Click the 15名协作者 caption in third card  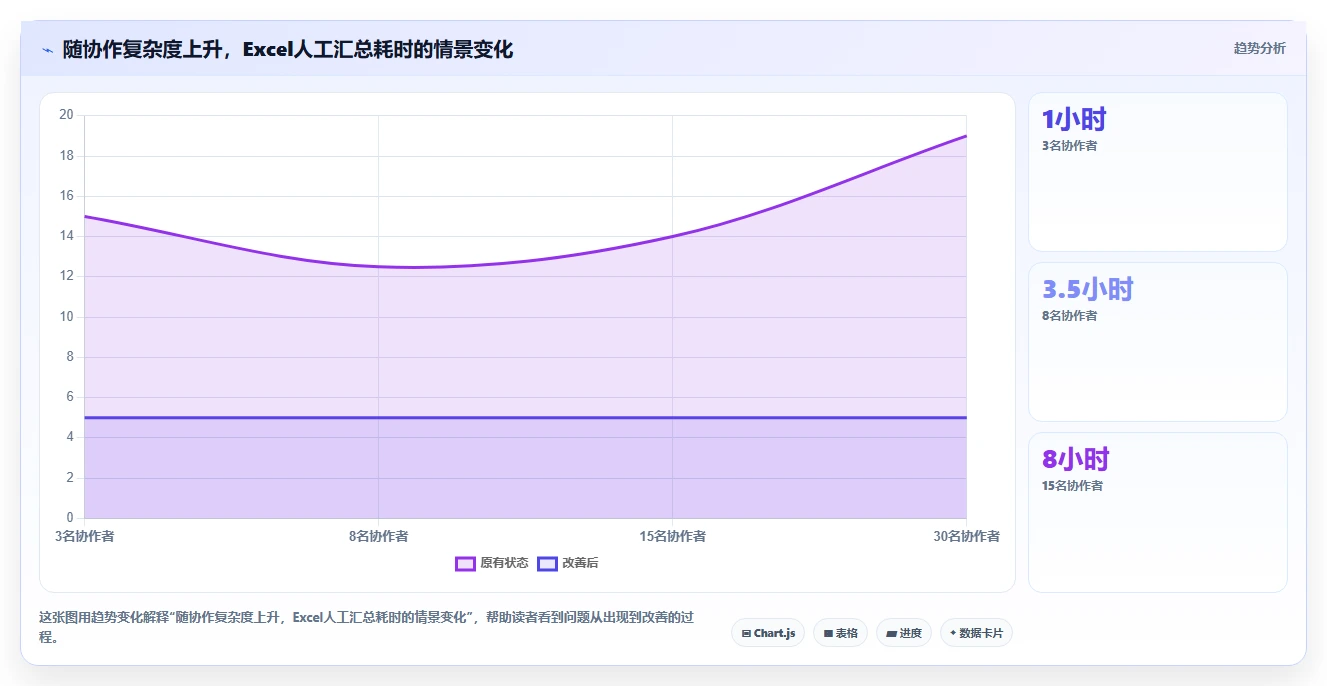(x=1072, y=486)
